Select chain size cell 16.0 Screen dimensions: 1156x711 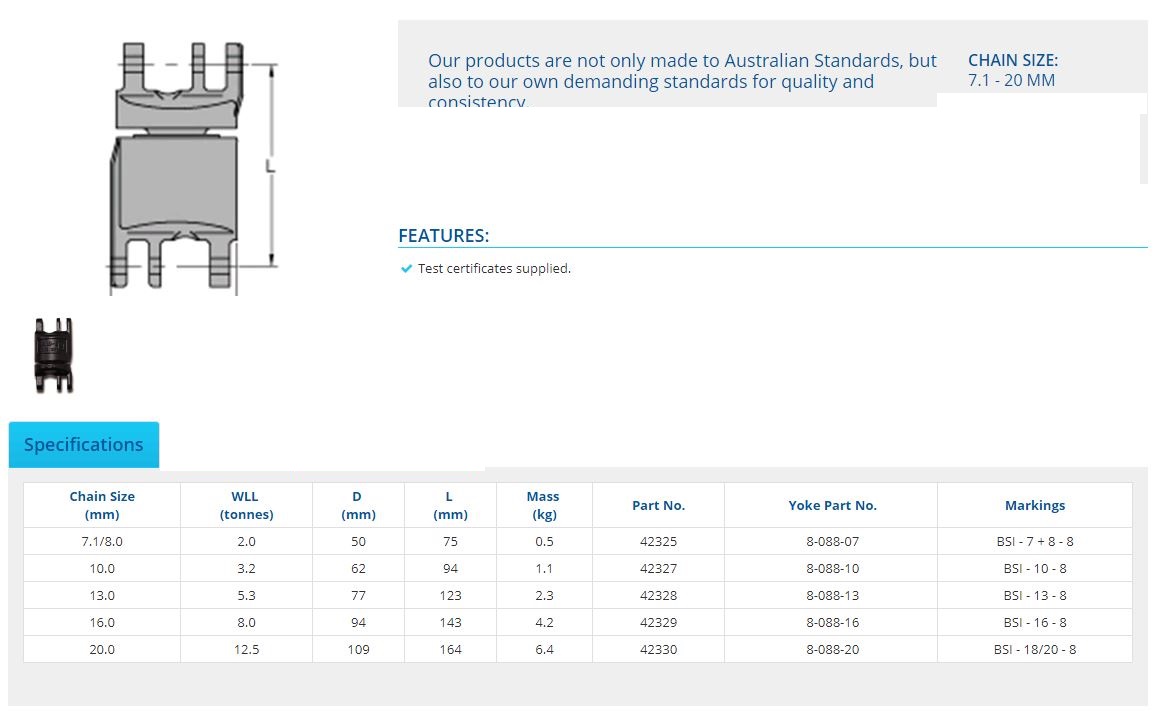[102, 622]
